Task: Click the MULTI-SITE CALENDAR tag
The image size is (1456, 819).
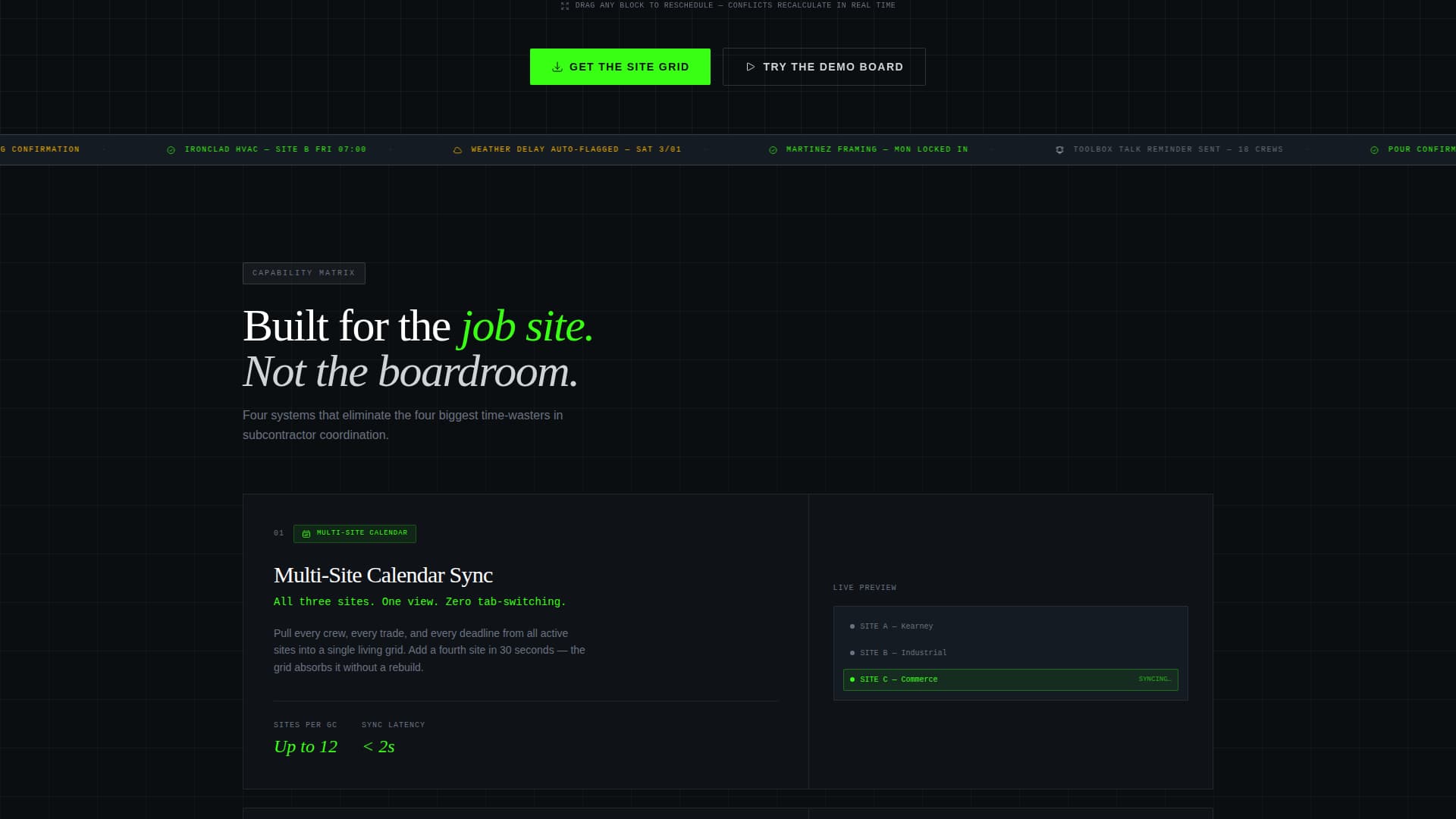Action: coord(354,533)
